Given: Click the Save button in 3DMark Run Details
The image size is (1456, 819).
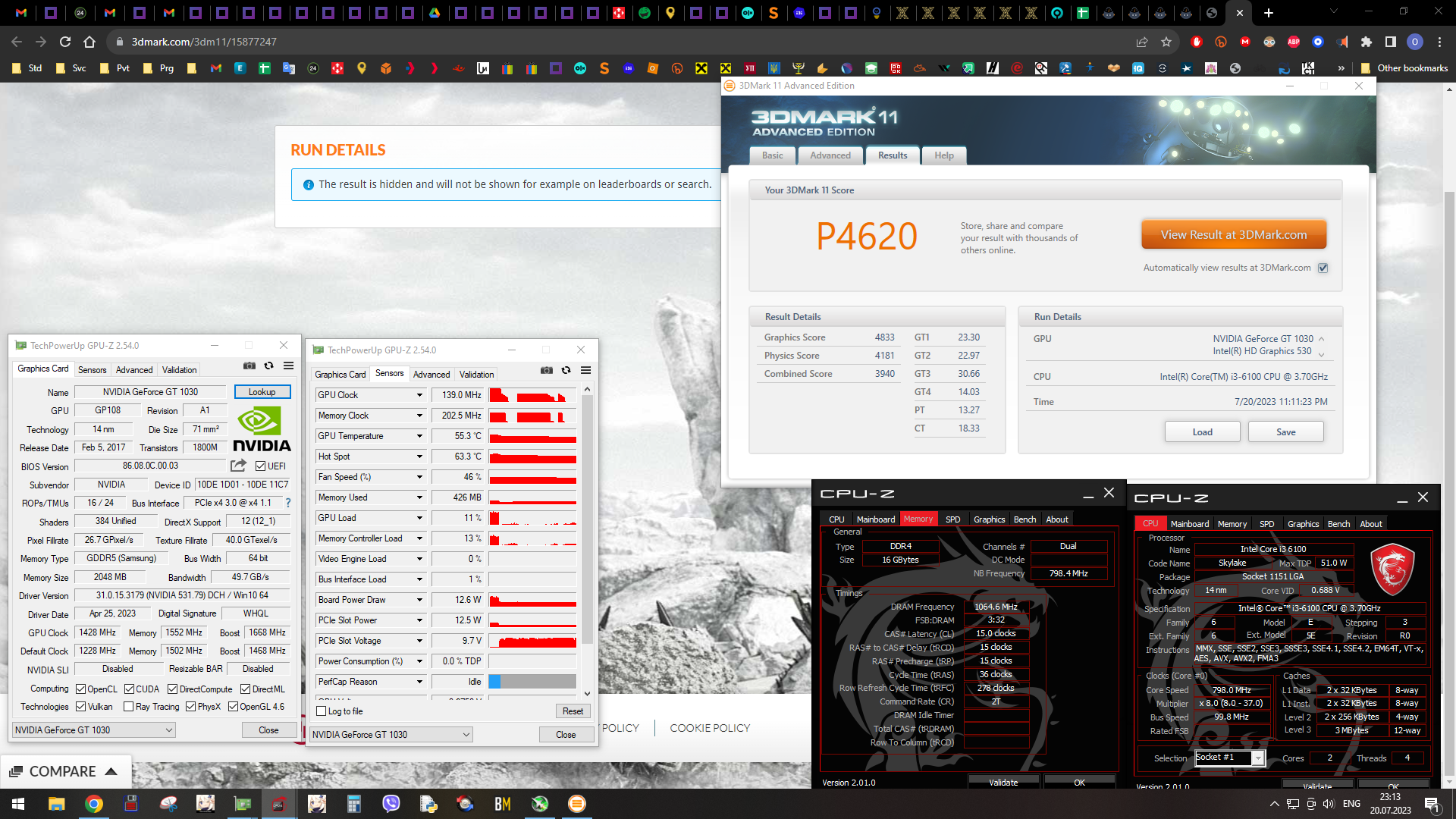Looking at the screenshot, I should (x=1286, y=432).
